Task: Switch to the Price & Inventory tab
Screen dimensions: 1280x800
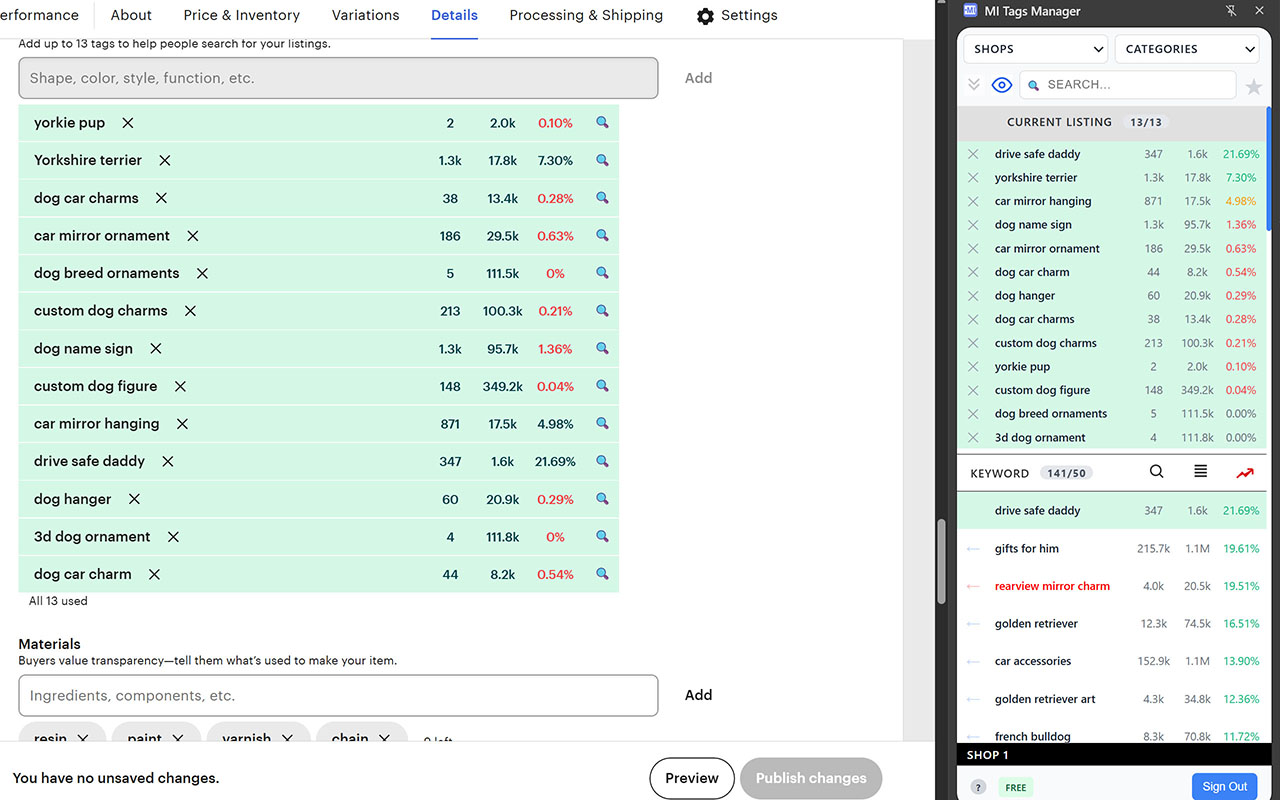Action: 241,15
